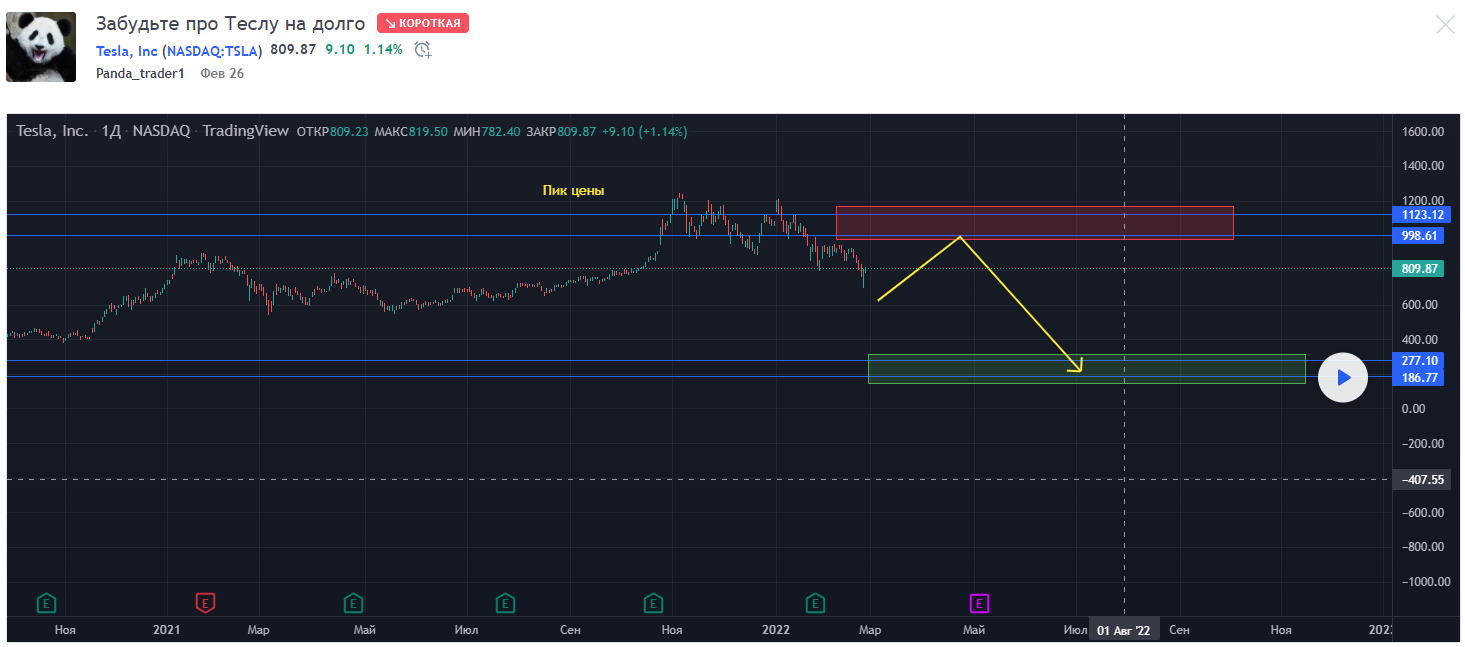The height and width of the screenshot is (647, 1465).
Task: Select the 1123.12 price level label
Action: [1418, 215]
